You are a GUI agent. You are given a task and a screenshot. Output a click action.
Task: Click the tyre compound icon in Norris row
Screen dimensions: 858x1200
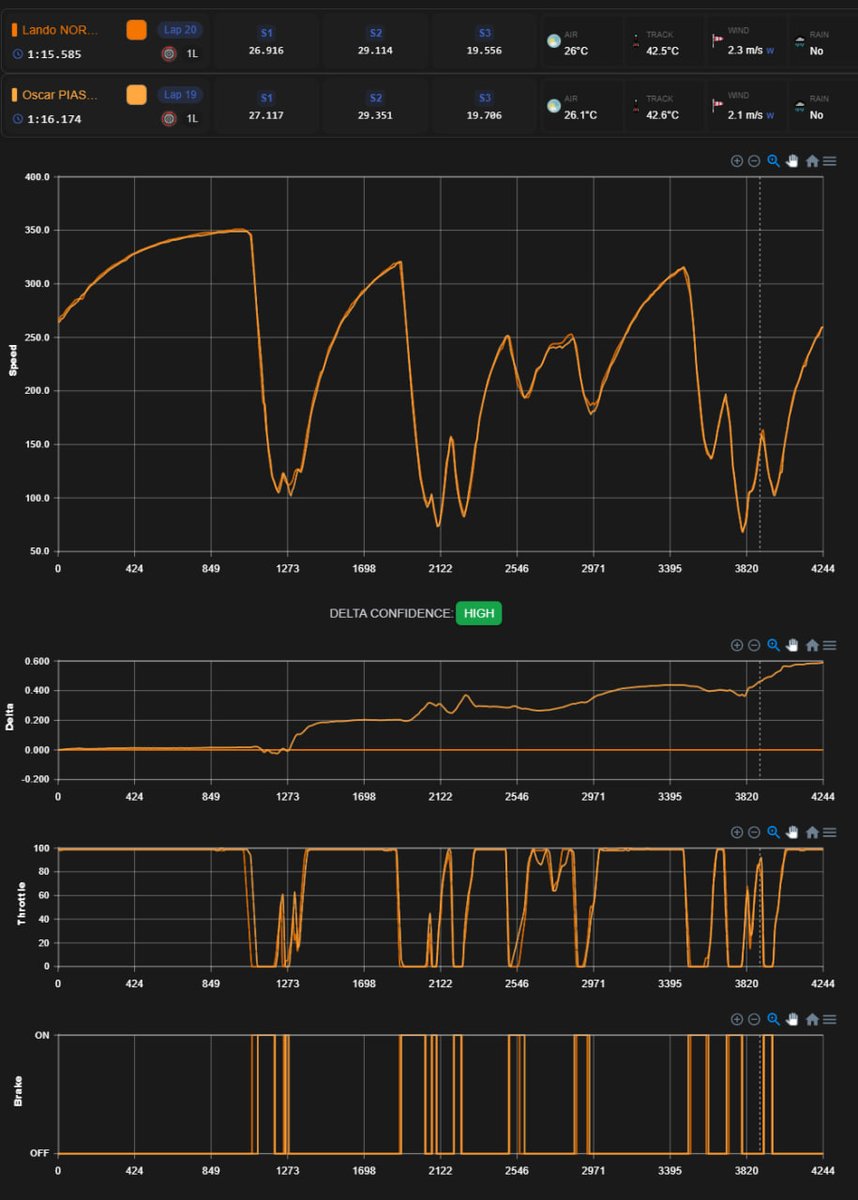coord(169,53)
